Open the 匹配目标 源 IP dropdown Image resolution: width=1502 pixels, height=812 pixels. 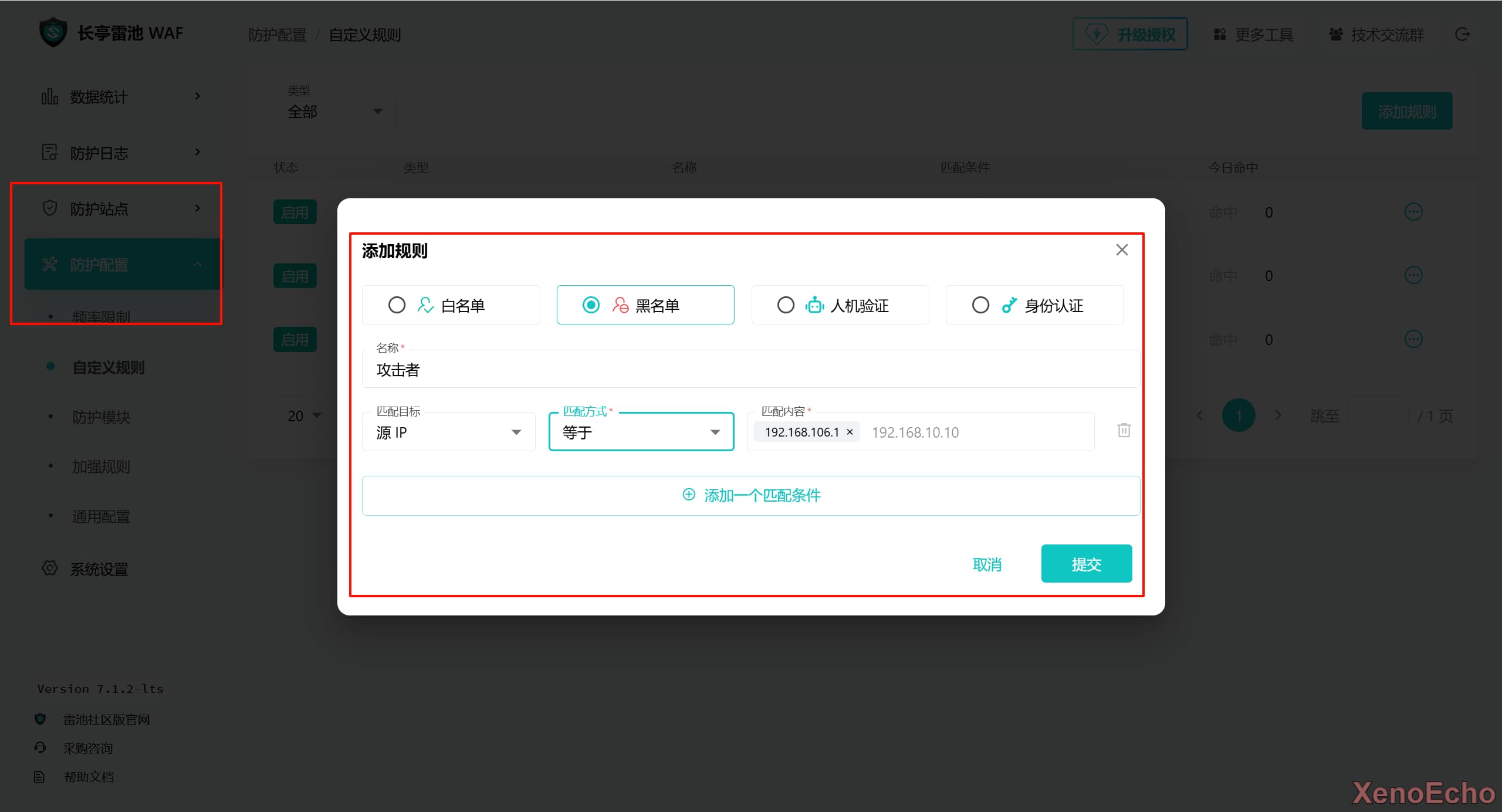point(449,432)
